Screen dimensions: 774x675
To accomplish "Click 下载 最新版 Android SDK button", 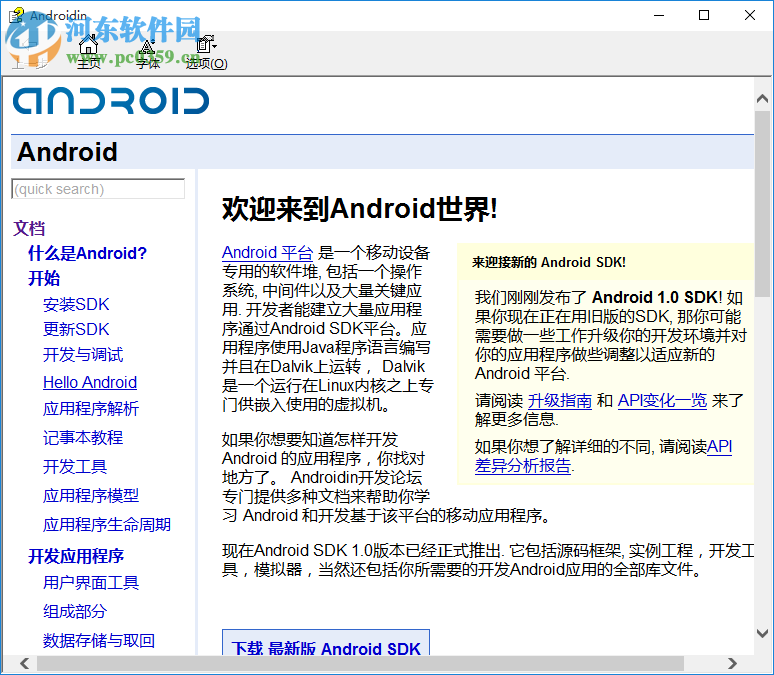I will point(326,643).
